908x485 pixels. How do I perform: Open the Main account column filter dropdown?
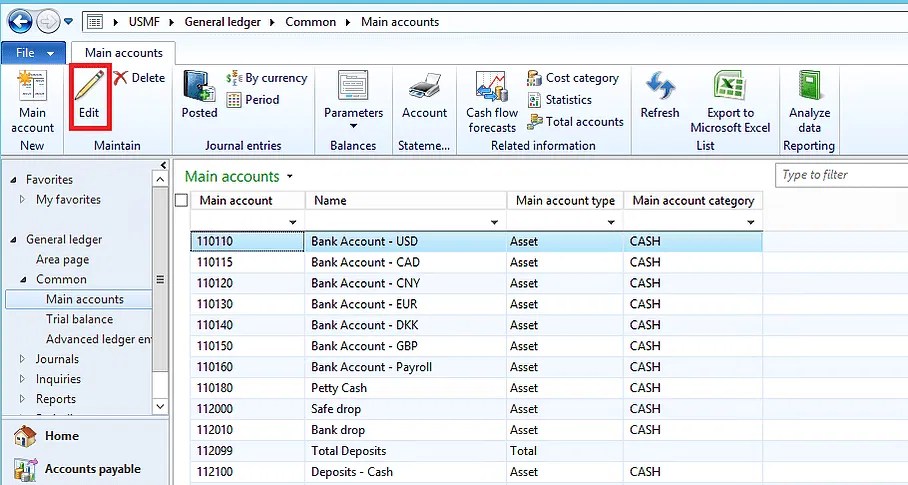pos(292,222)
